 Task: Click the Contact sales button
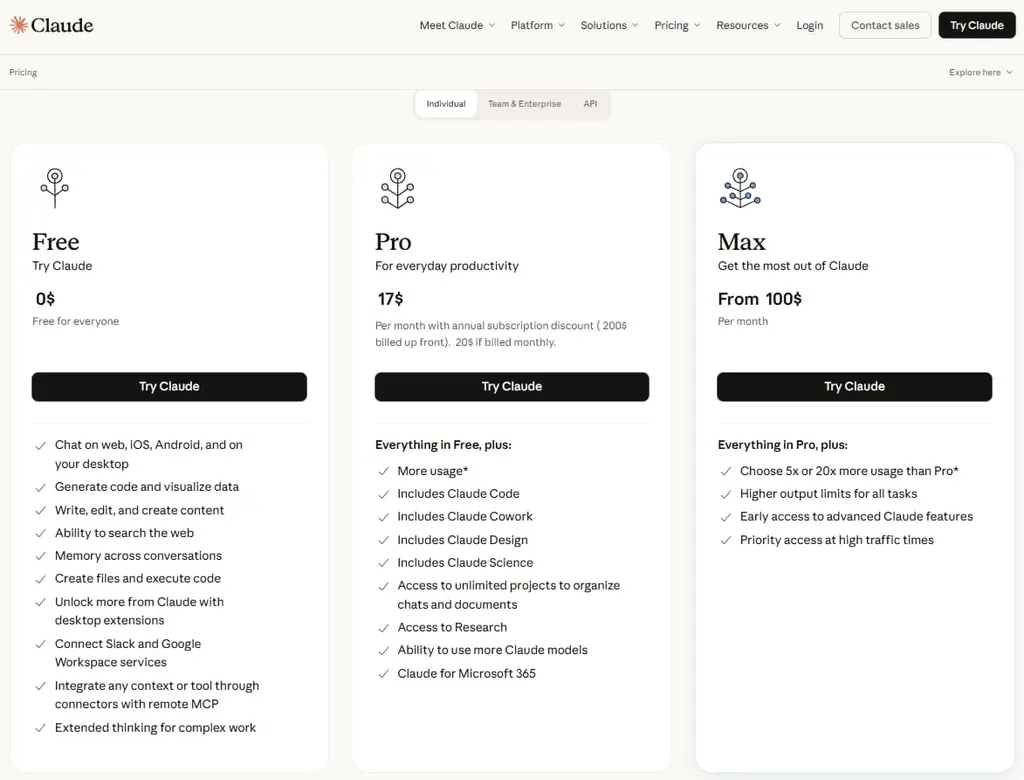click(x=885, y=25)
